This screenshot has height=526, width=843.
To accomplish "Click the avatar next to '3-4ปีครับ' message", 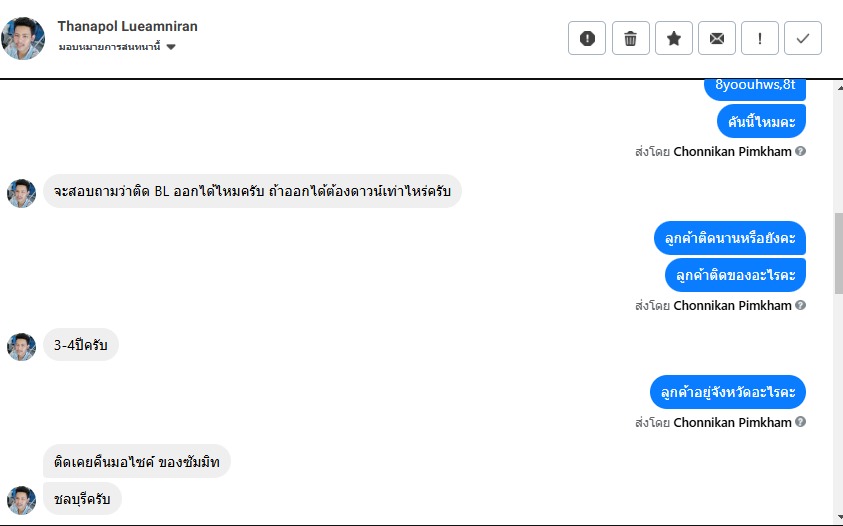I will pos(21,346).
